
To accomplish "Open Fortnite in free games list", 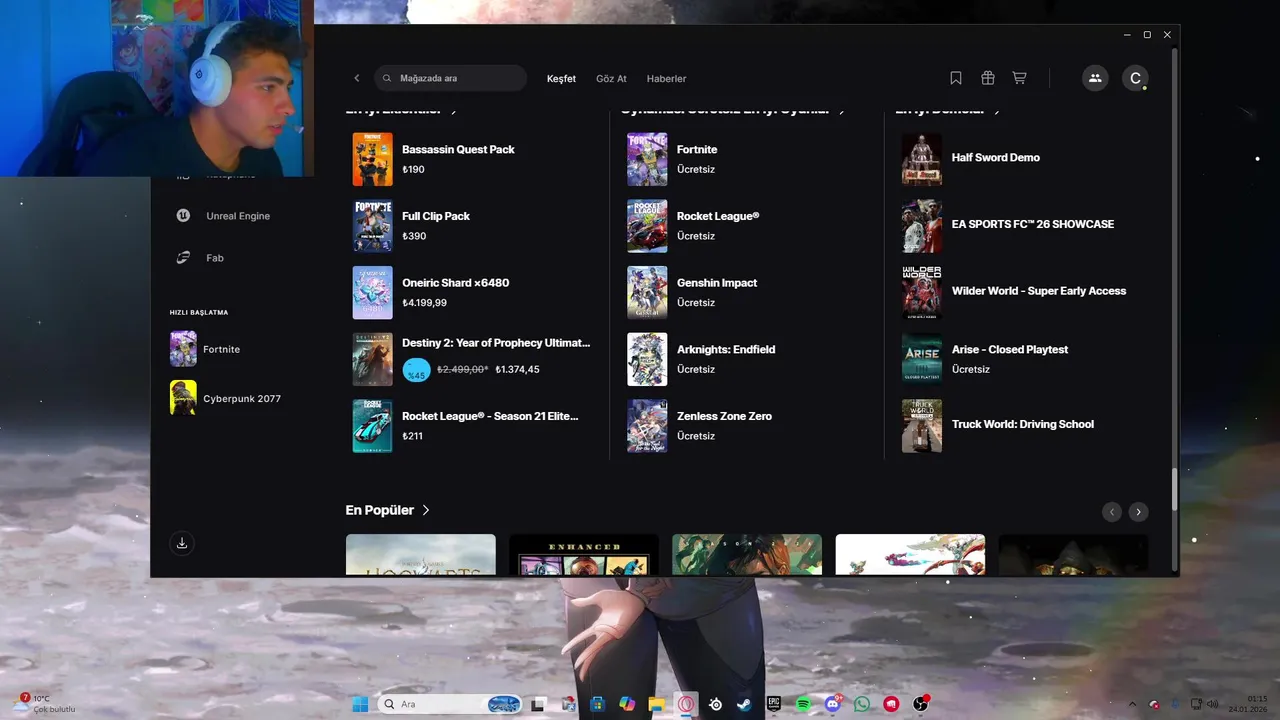I will coord(746,159).
